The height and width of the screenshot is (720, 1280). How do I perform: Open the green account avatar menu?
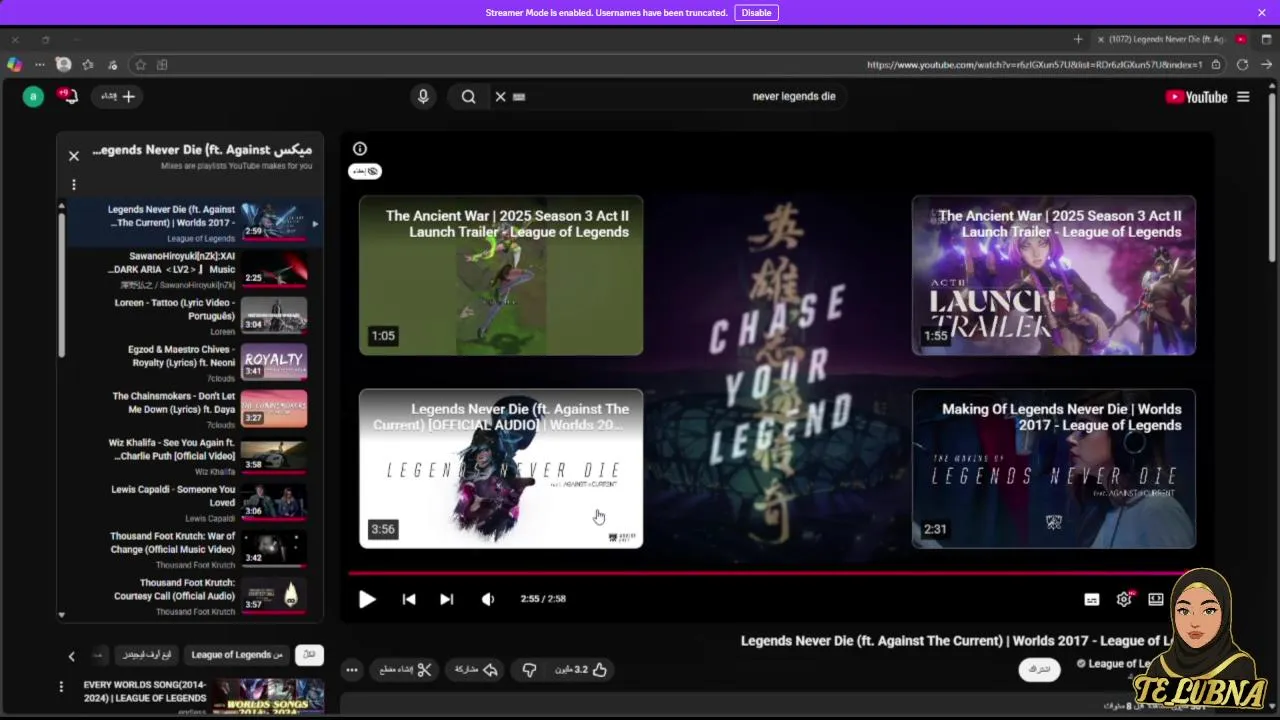pos(33,97)
